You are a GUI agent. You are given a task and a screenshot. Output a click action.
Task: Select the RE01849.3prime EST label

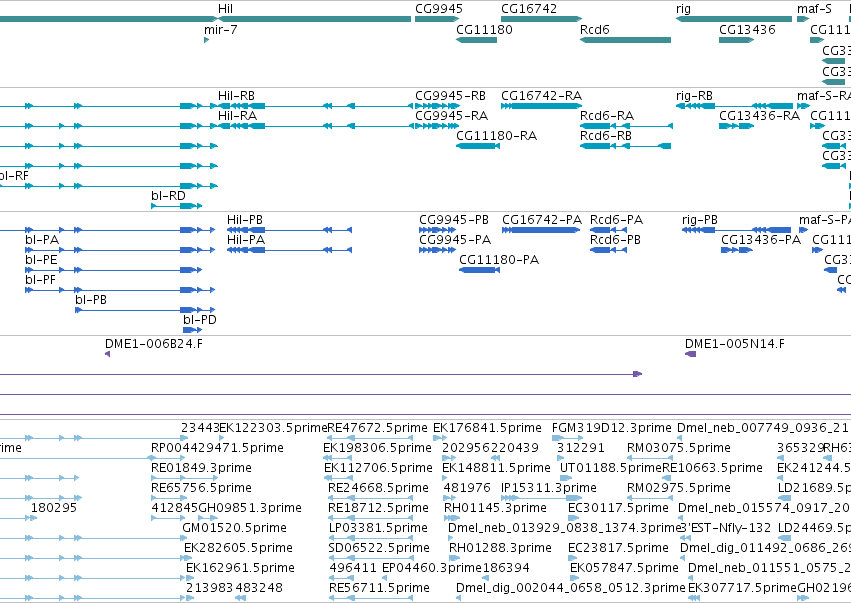[201, 468]
